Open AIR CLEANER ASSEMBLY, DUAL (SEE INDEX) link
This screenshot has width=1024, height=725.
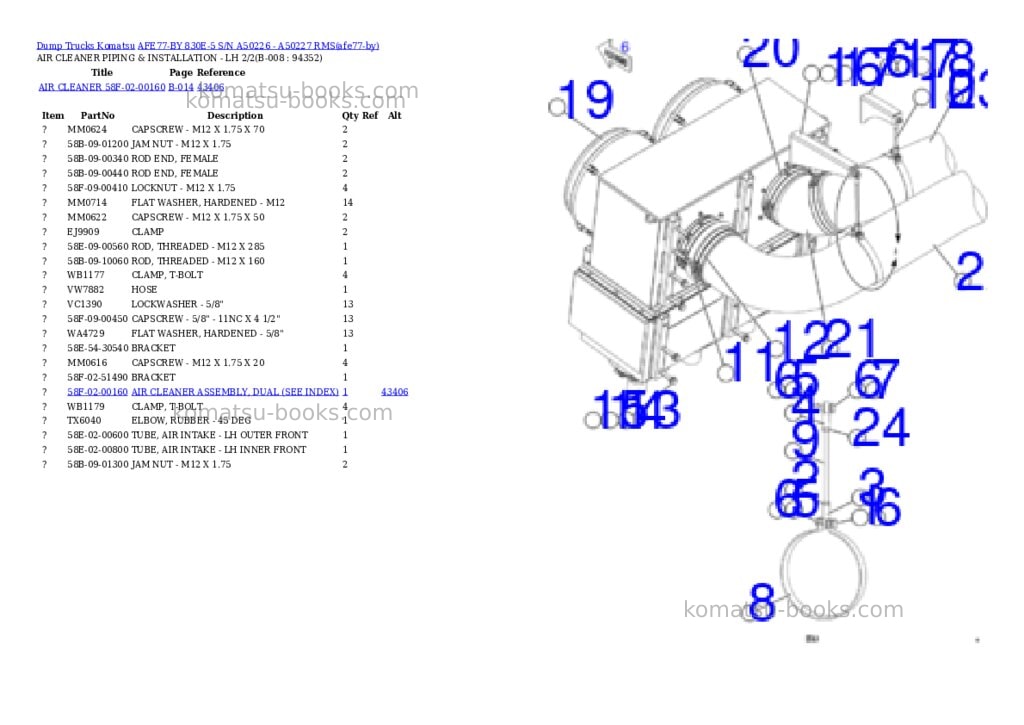(235, 392)
